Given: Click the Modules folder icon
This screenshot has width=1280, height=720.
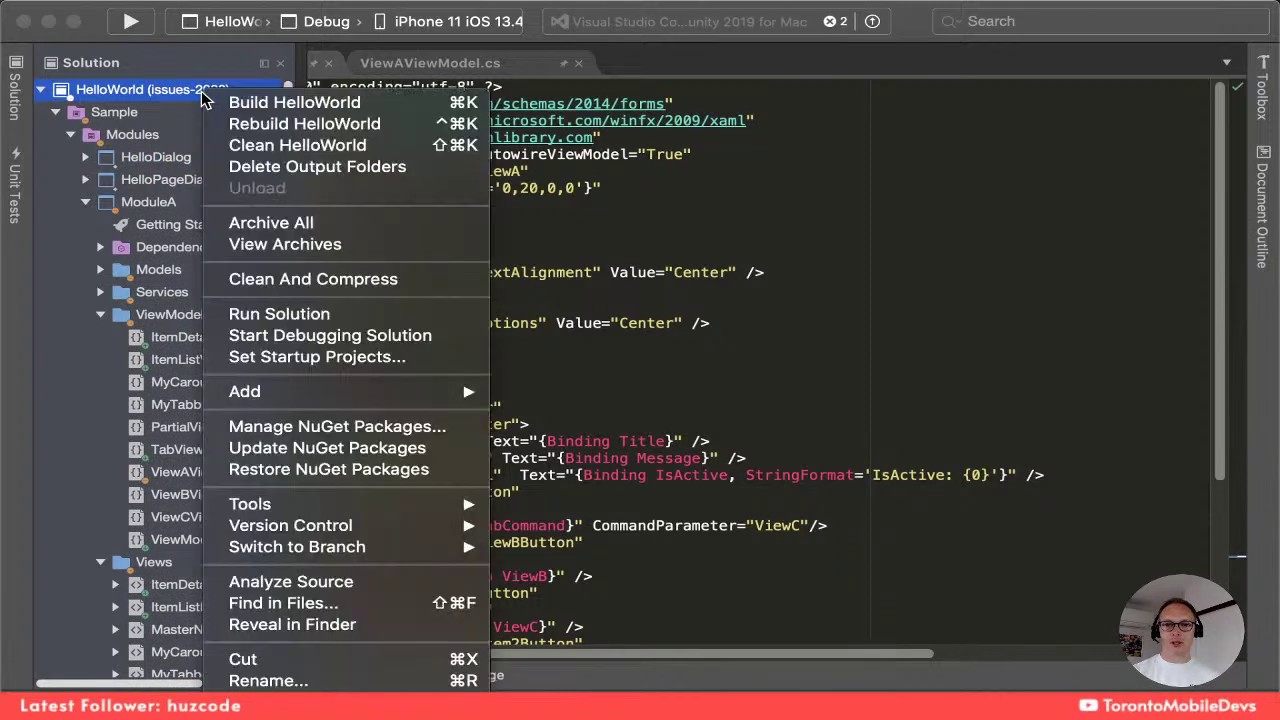Looking at the screenshot, I should tap(91, 134).
